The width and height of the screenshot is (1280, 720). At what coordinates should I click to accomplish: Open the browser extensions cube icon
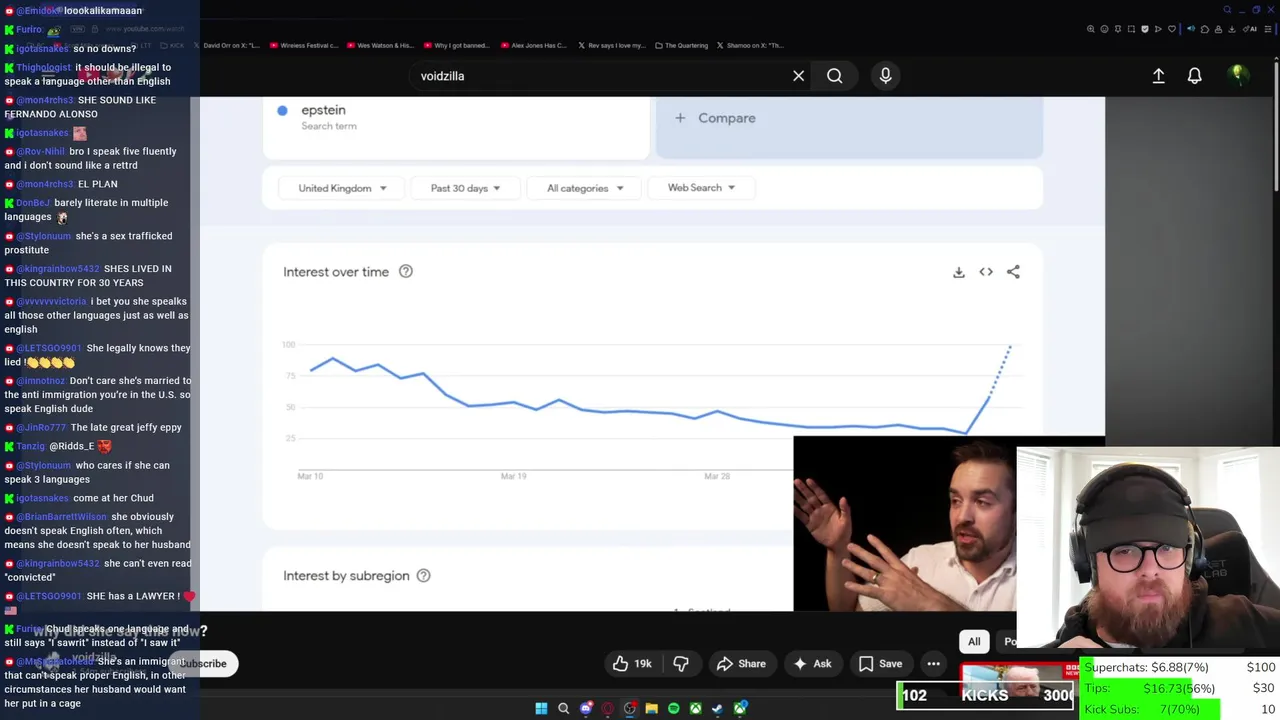(1205, 29)
